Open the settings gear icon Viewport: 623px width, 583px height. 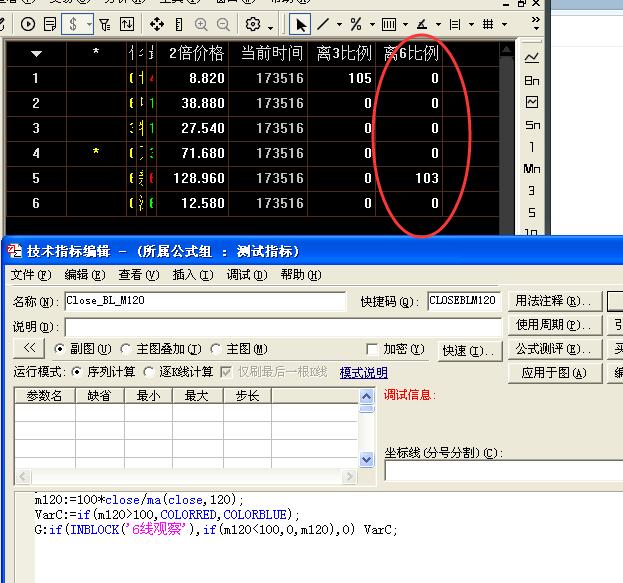pos(253,24)
